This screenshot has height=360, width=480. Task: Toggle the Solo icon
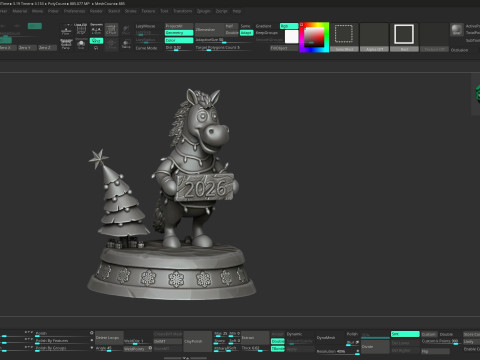[81, 44]
